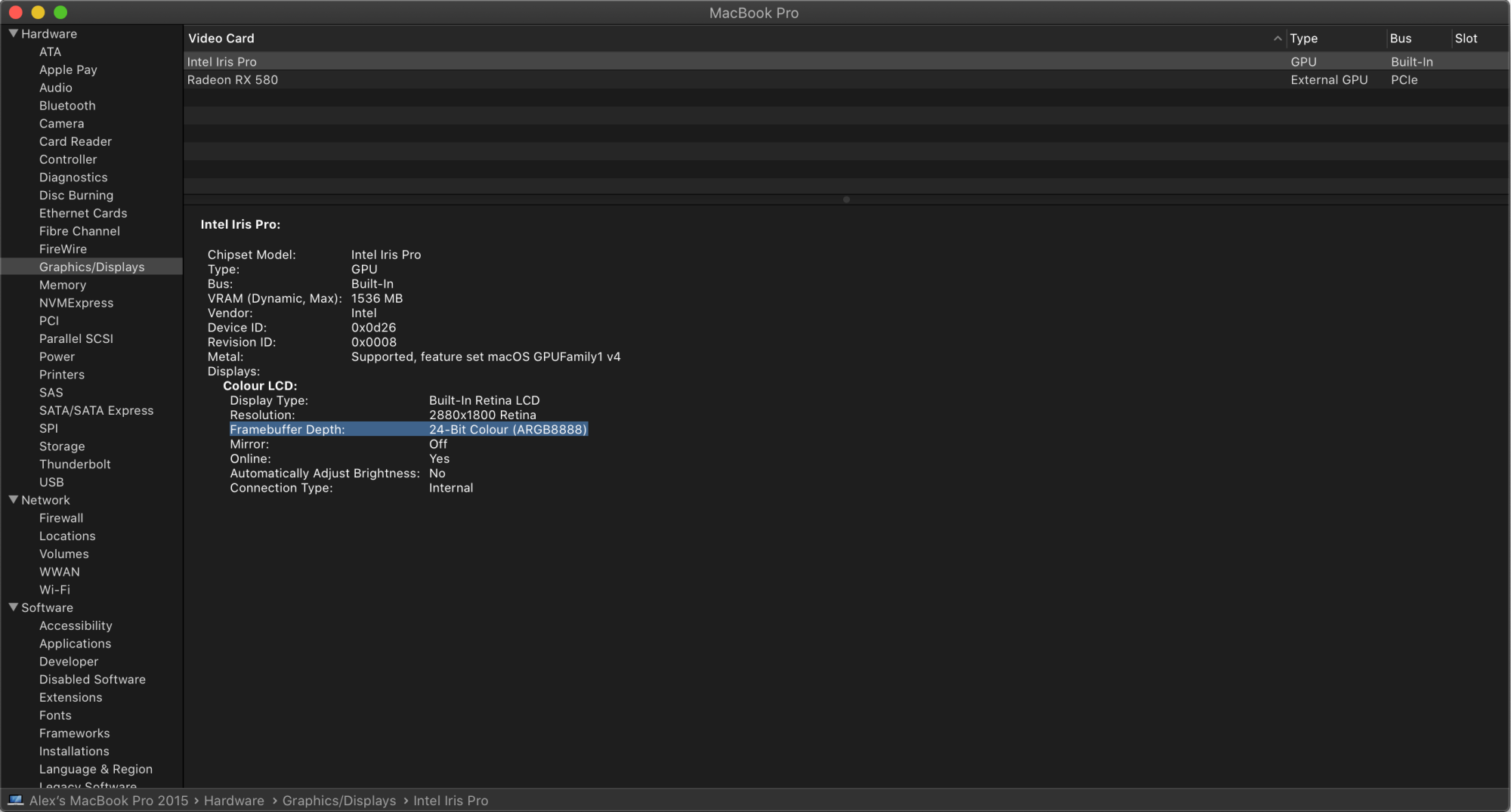1511x812 pixels.
Task: Select Printers in the sidebar
Action: (x=62, y=375)
